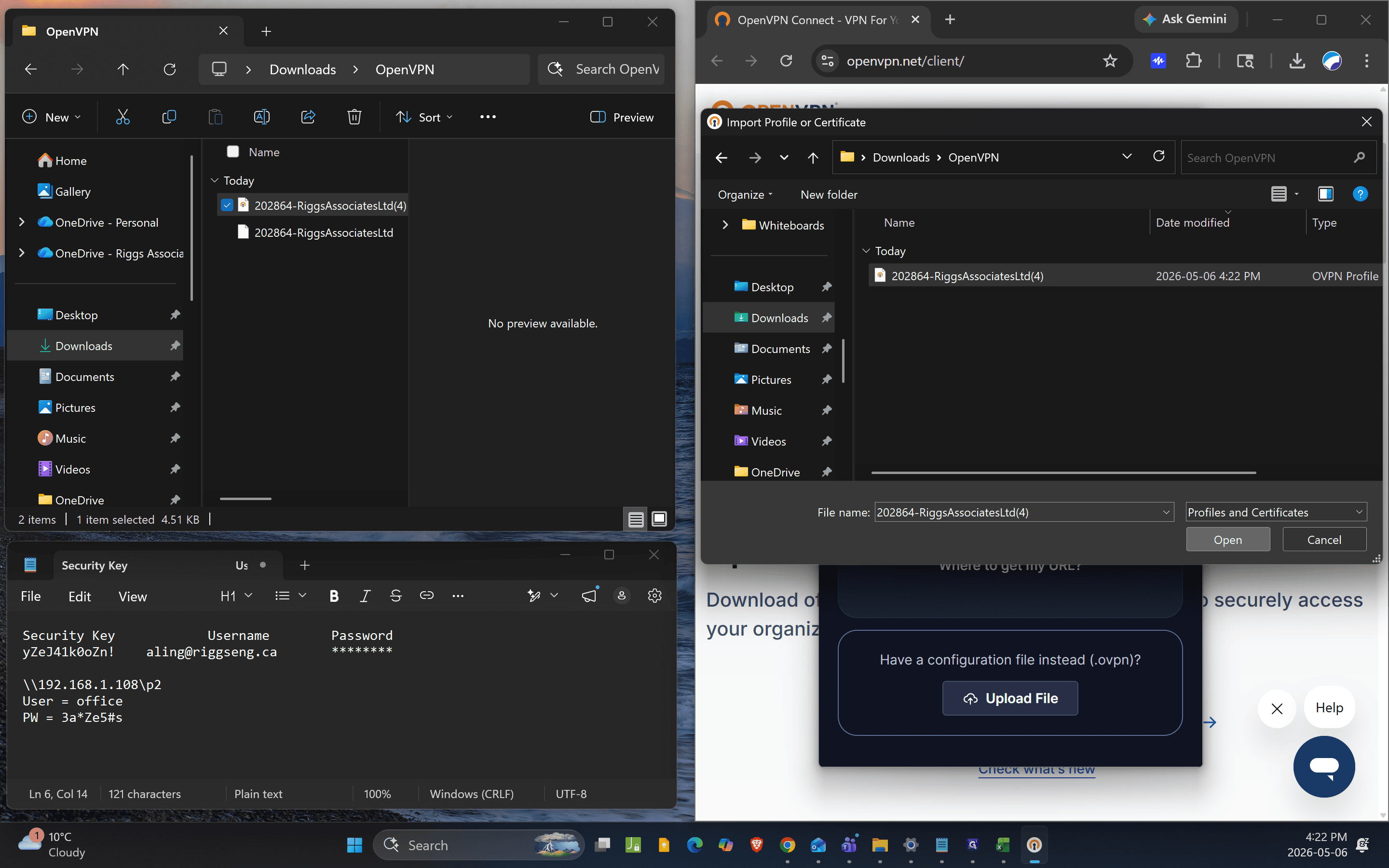
Task: Open the Chrome Extensions puzzle icon
Action: 1194,61
